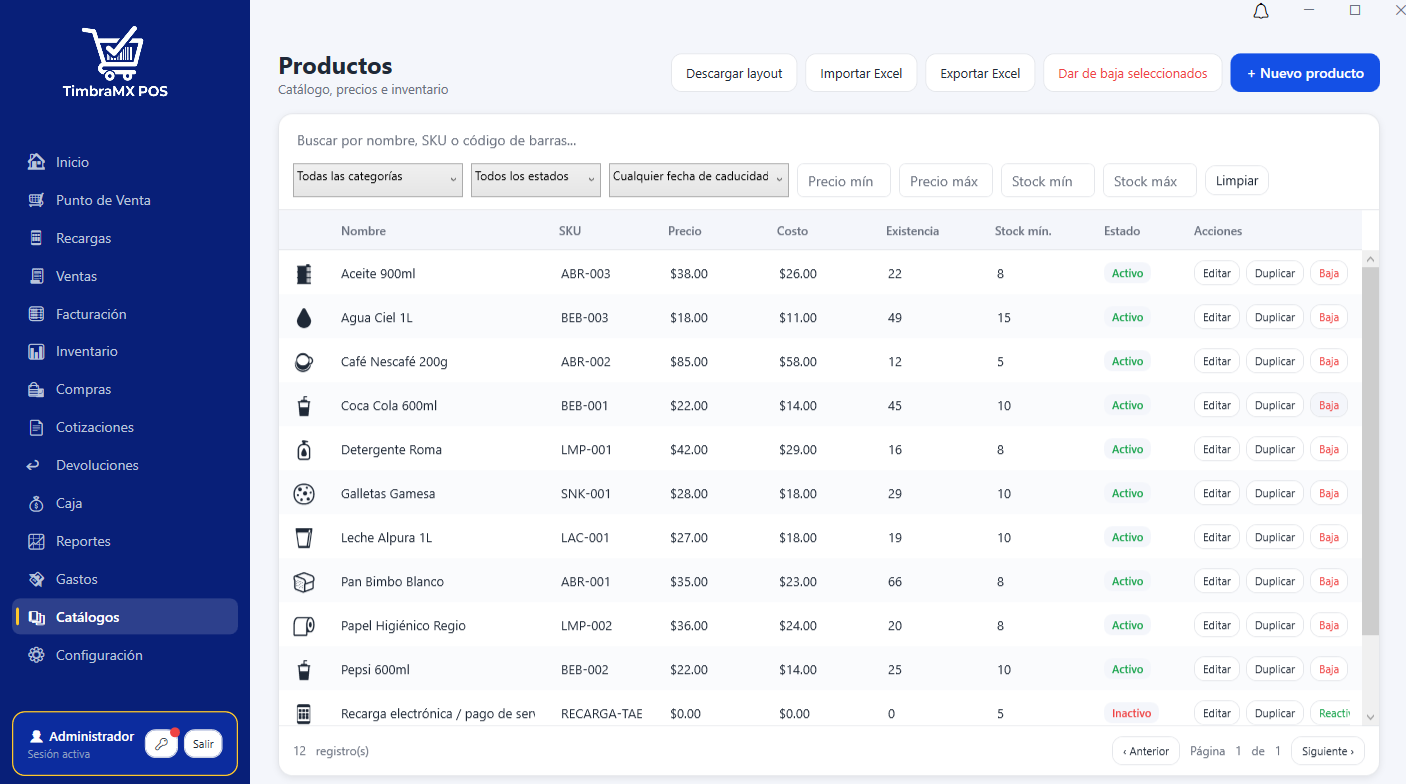1406x784 pixels.
Task: Click the TimbraMX POS cart logo
Action: tap(115, 53)
